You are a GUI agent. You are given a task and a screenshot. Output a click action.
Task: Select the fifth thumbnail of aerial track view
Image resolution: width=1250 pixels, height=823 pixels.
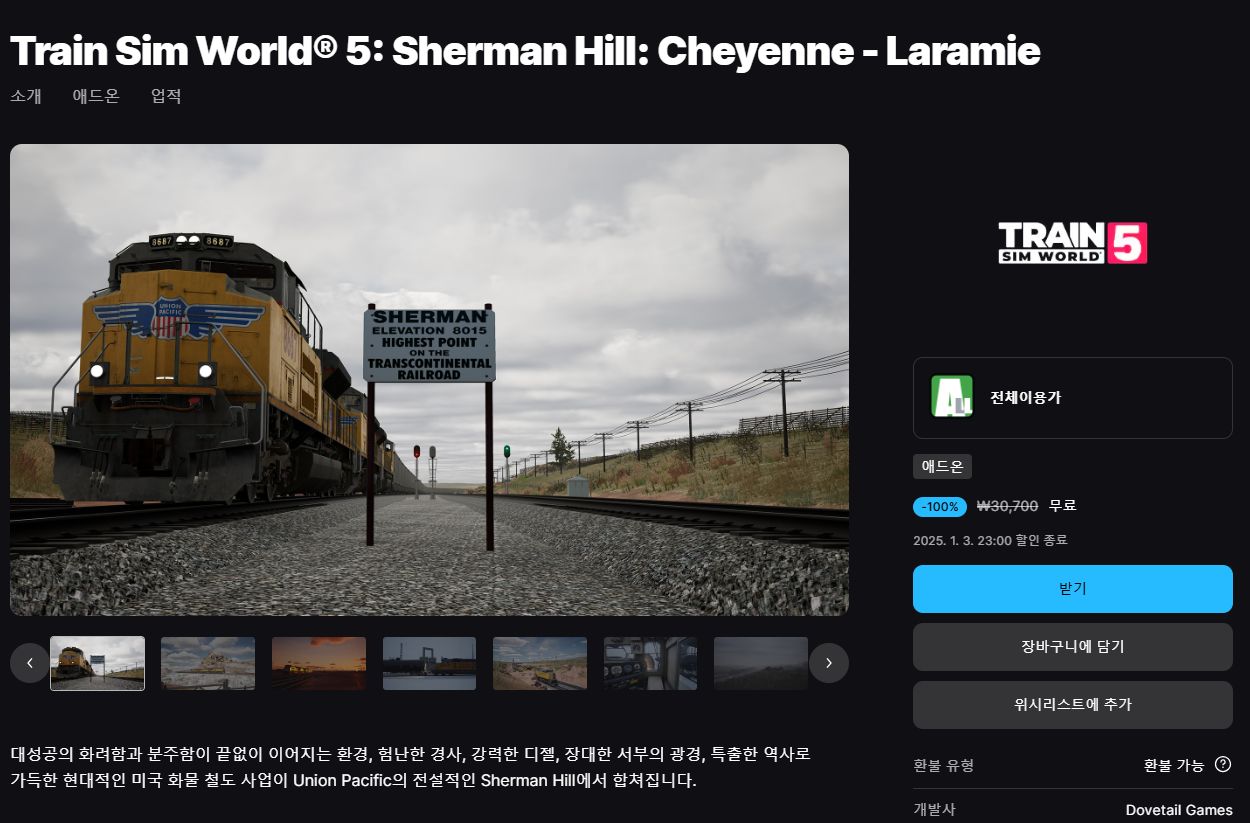[x=540, y=663]
